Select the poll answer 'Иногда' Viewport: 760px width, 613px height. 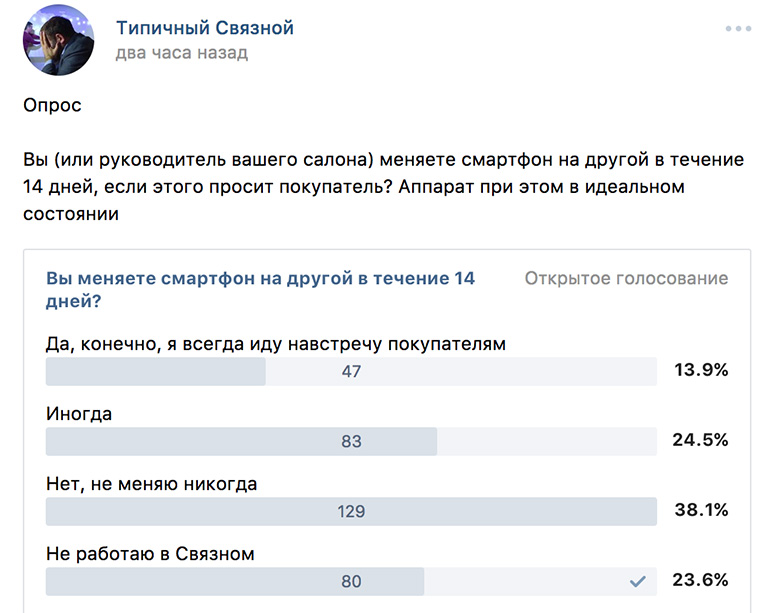80,414
